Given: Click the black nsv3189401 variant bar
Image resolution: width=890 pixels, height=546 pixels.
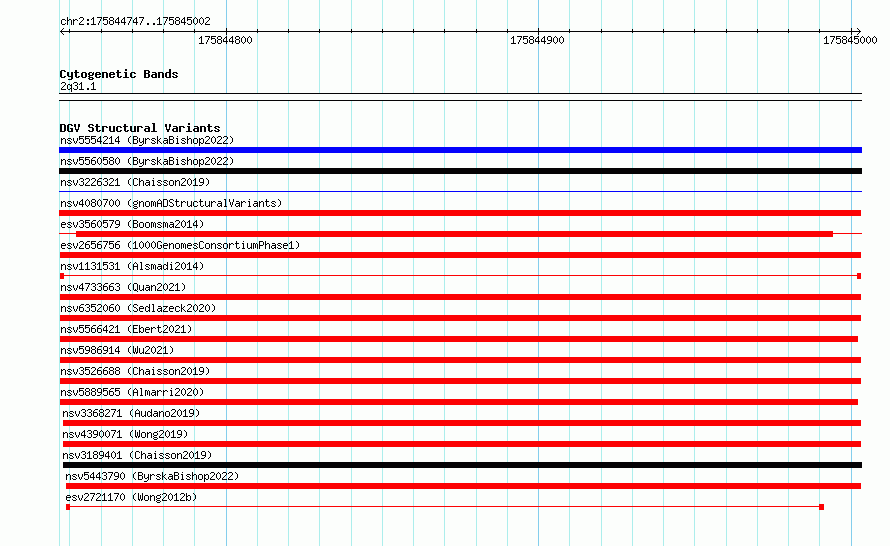Looking at the screenshot, I should click(x=462, y=465).
